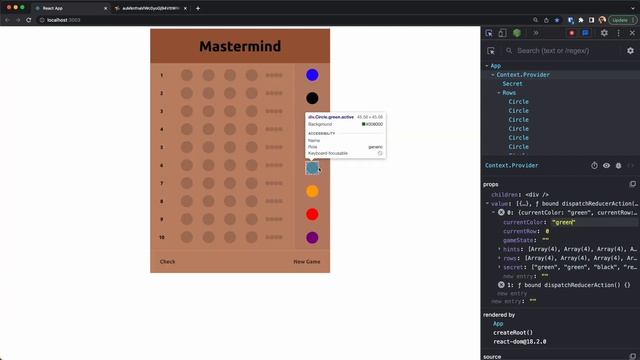The width and height of the screenshot is (640, 360).
Task: Expand the hints arrays
Action: [499, 249]
